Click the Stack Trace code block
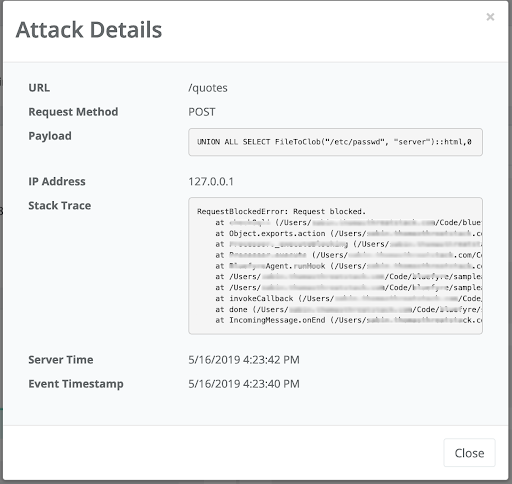This screenshot has width=512, height=484. (x=335, y=266)
